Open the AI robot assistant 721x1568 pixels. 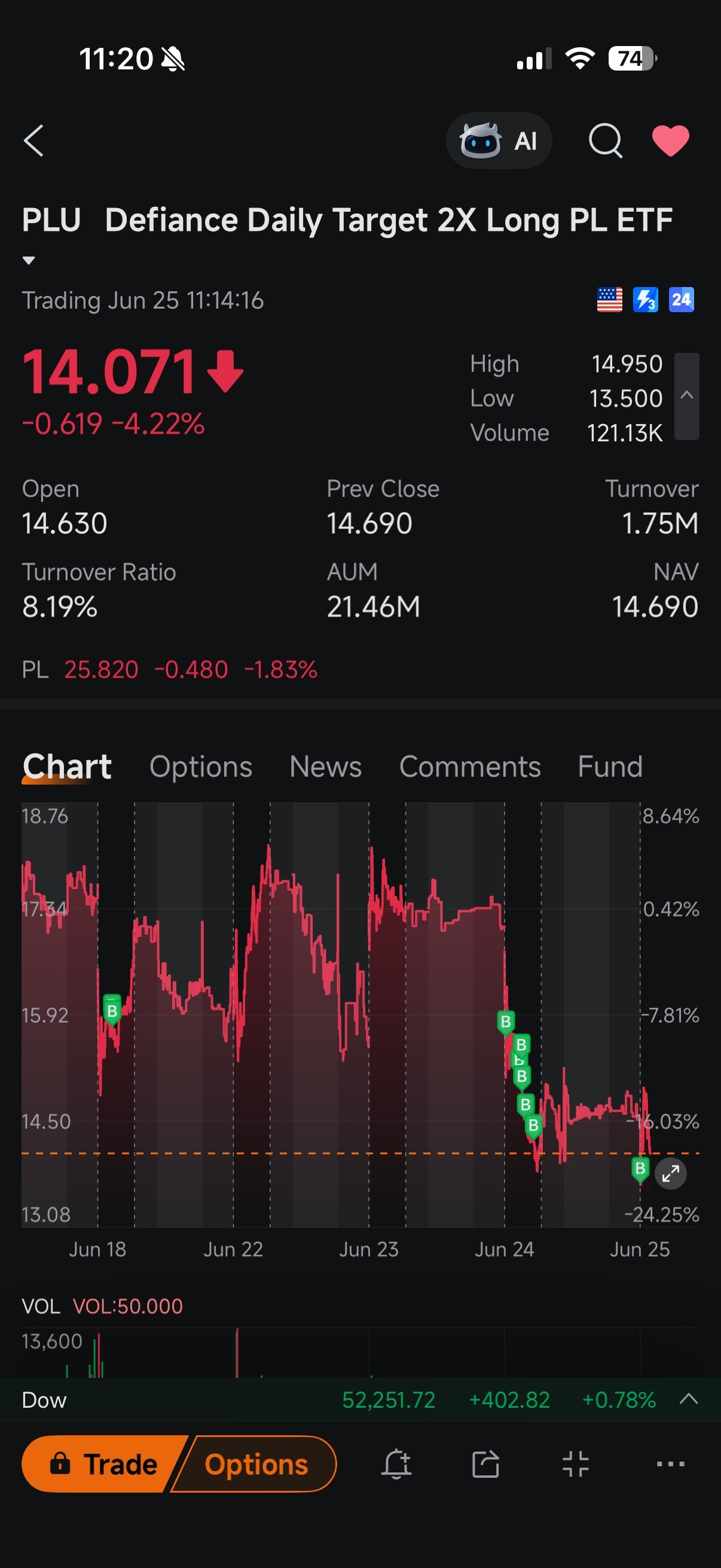point(499,141)
